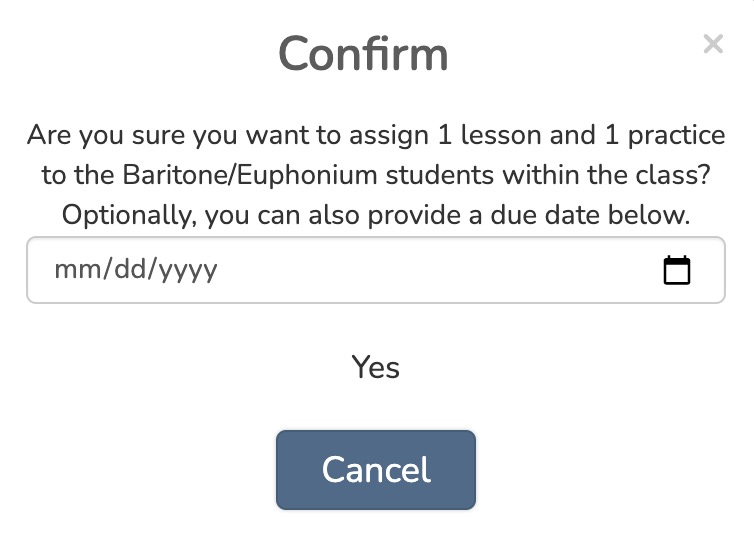Click empty space right of yyyy in date box
This screenshot has width=754, height=538.
coord(430,270)
